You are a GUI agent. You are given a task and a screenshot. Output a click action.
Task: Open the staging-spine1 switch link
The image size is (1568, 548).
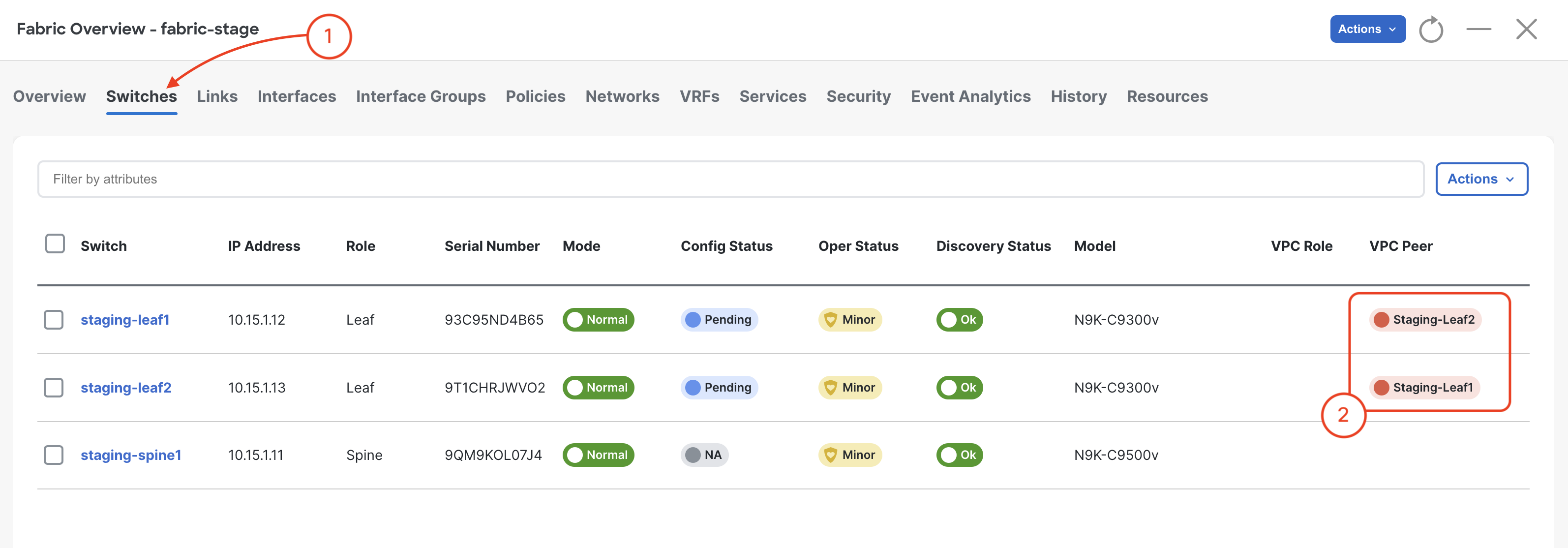click(x=131, y=455)
